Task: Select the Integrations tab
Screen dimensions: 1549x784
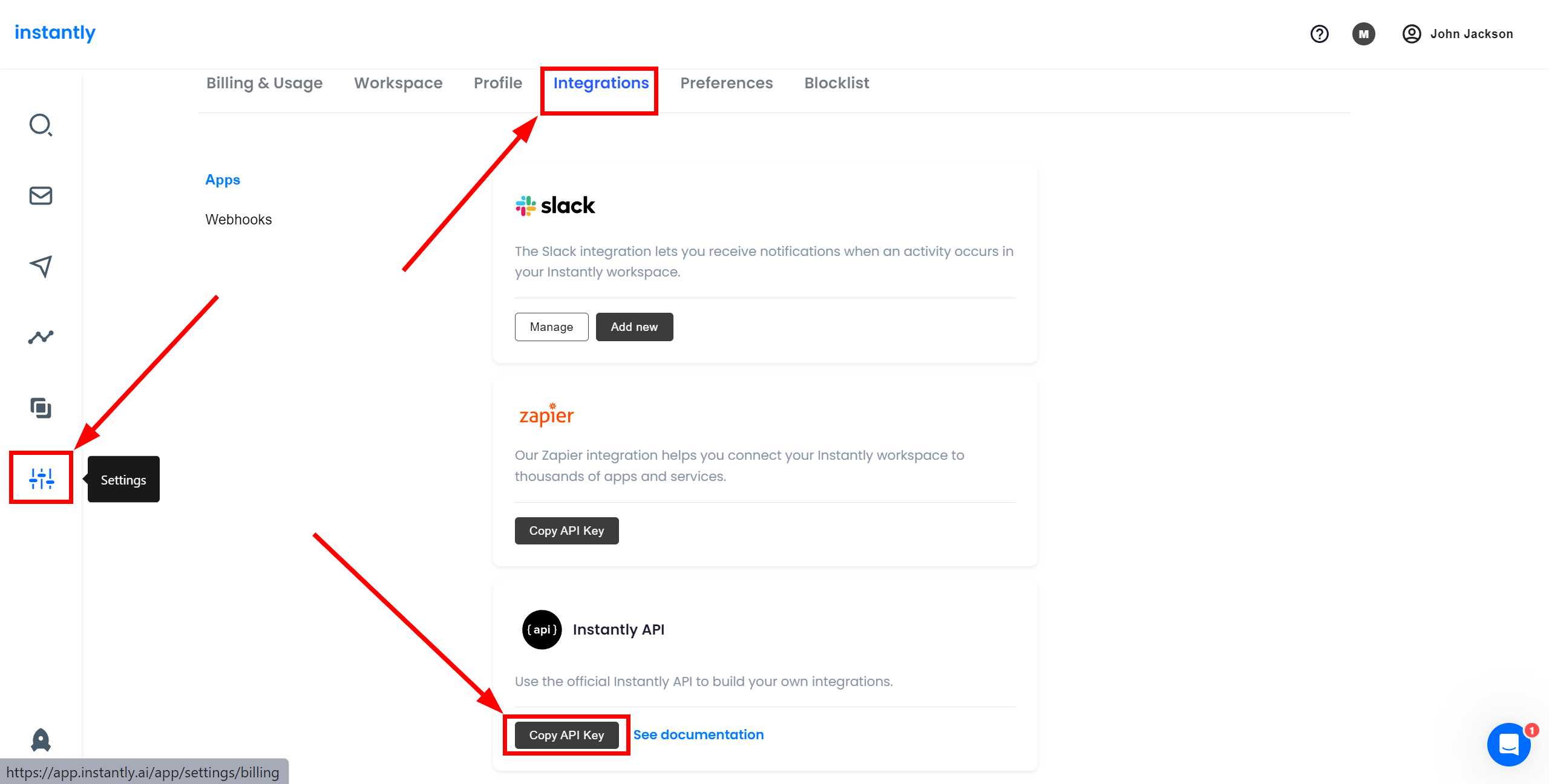Action: [601, 83]
